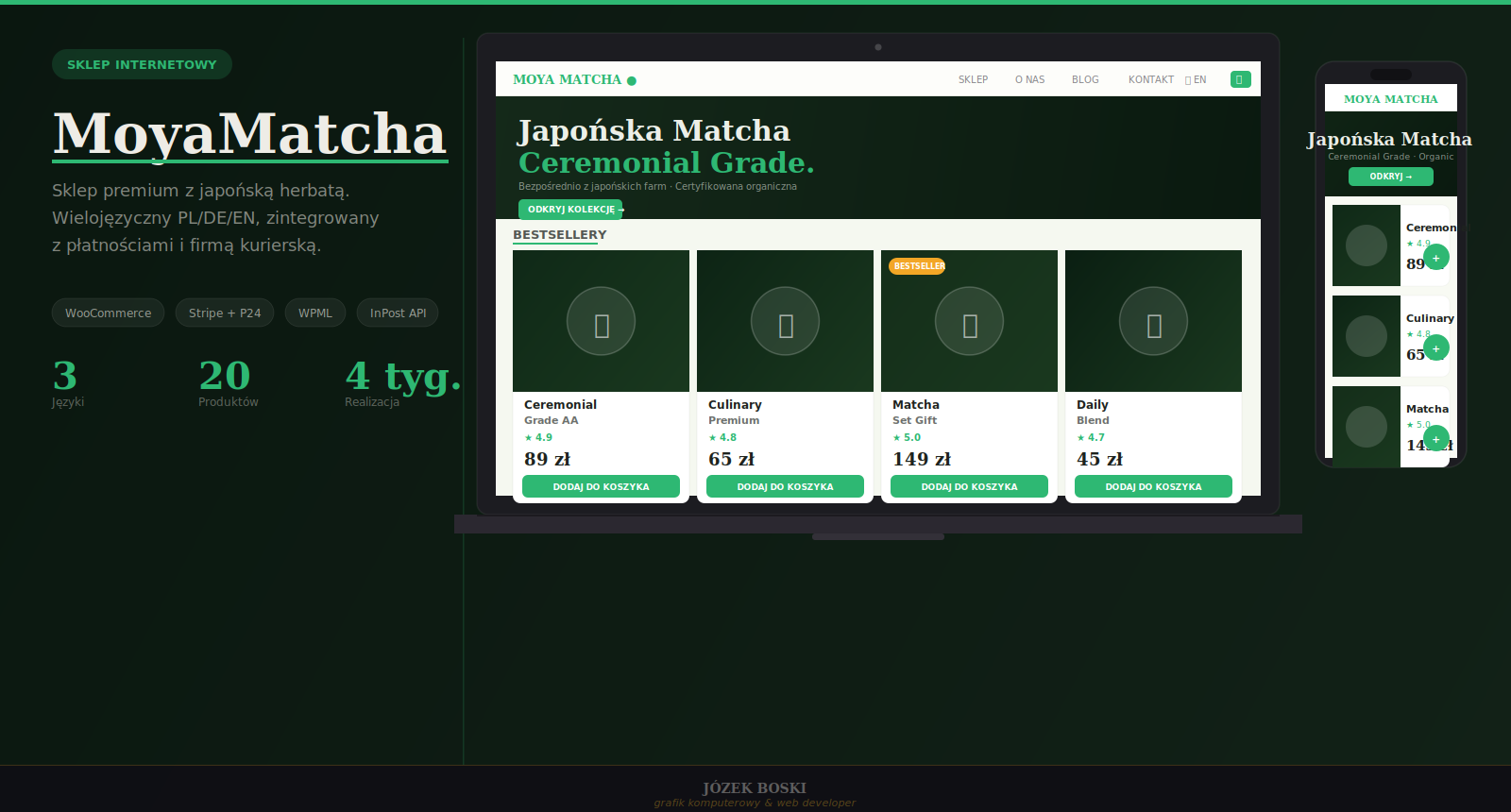Add Culinary with the phone plus icon
Screen dimensions: 1511x812
click(1435, 348)
